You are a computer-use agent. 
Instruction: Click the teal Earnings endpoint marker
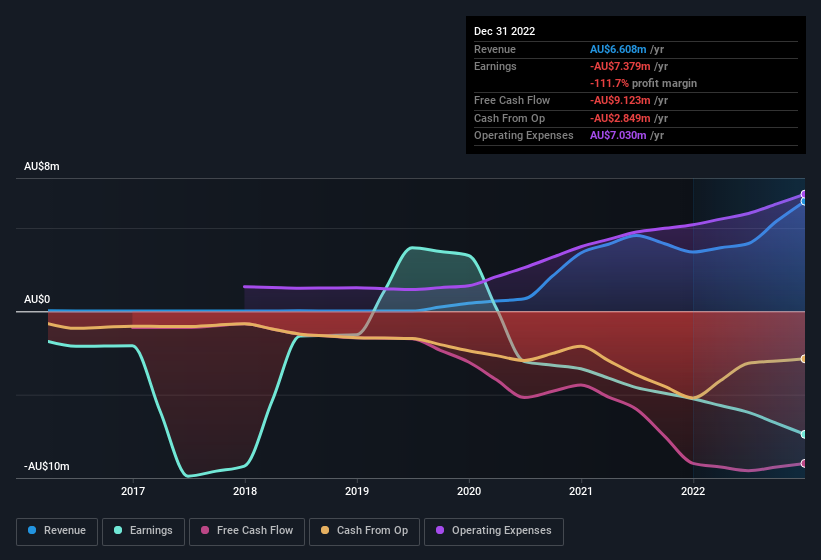pyautogui.click(x=803, y=434)
